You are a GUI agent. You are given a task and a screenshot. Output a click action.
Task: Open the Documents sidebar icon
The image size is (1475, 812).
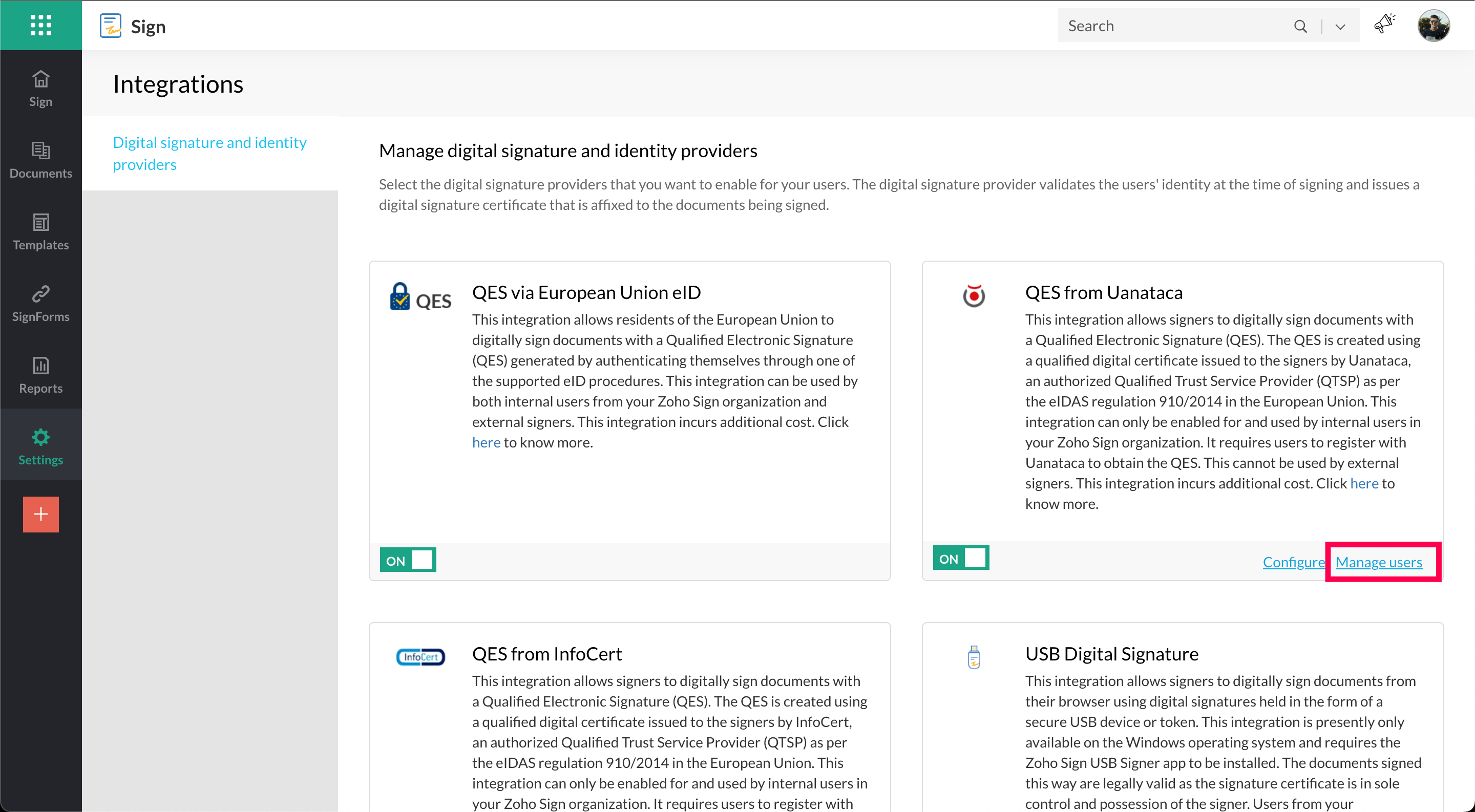point(40,151)
